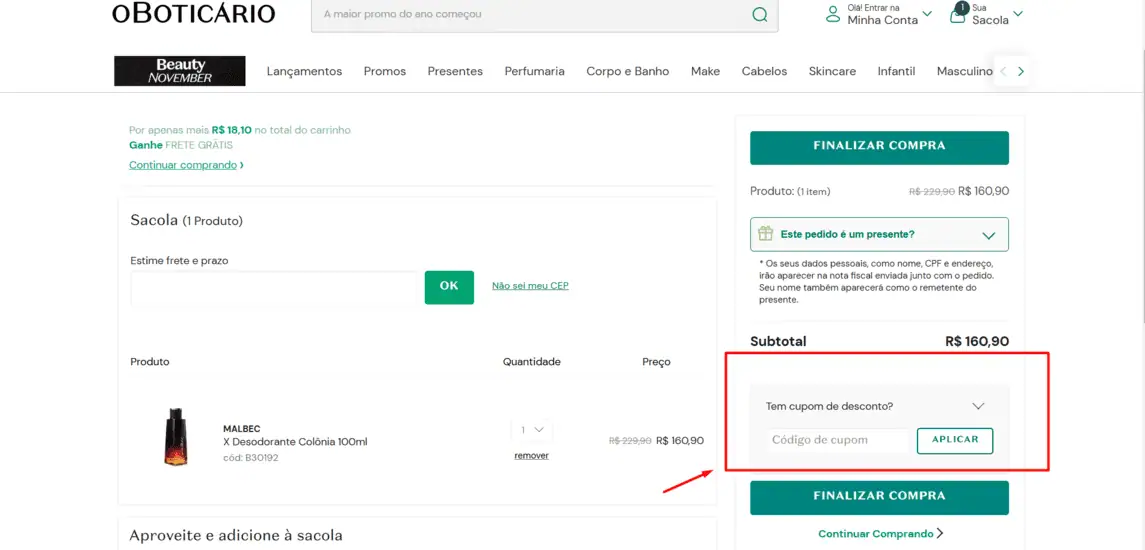This screenshot has width=1145, height=550.
Task: Open the product quantity dropdown
Action: coord(532,430)
